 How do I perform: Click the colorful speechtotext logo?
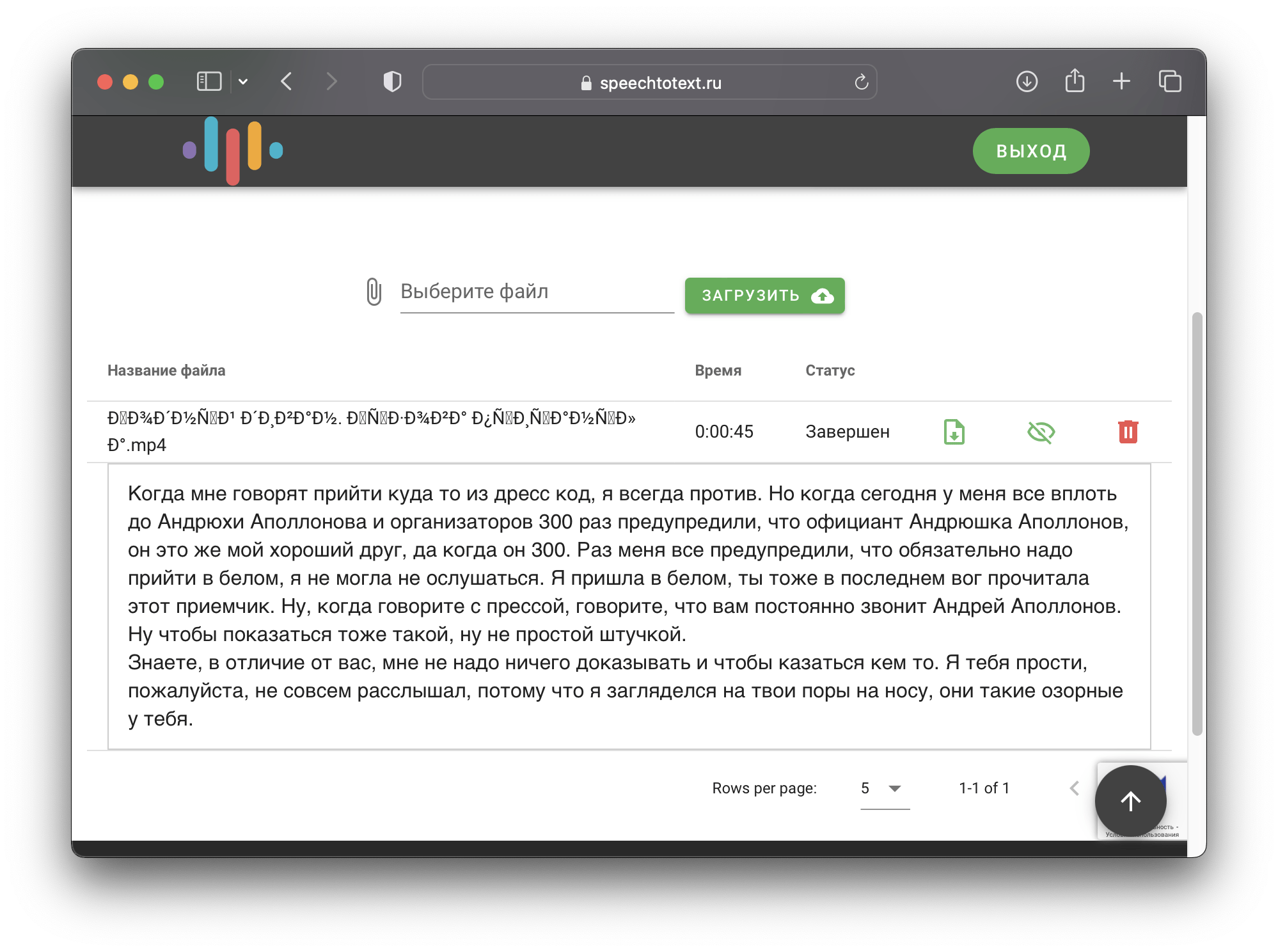point(233,151)
